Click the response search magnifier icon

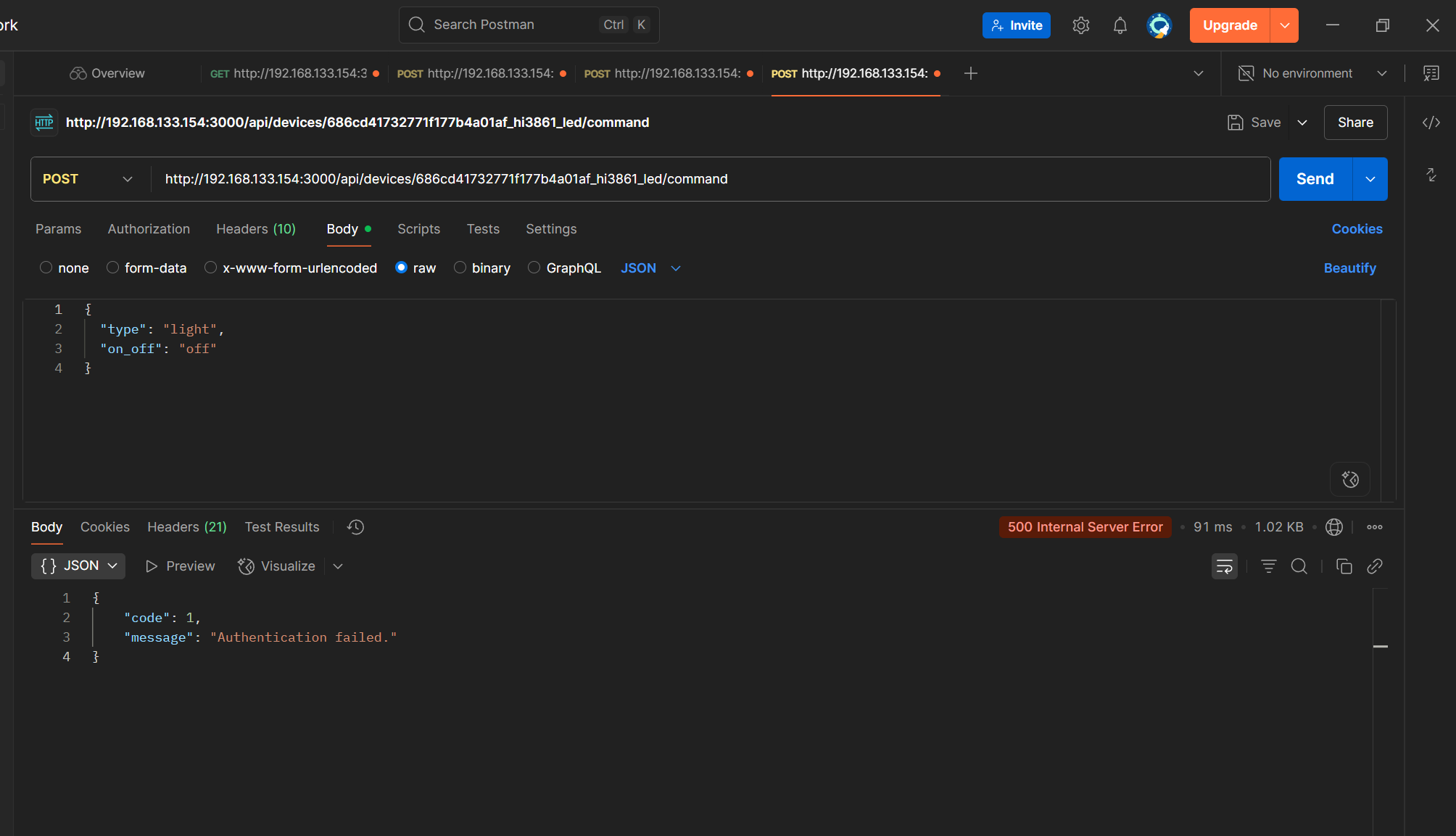tap(1299, 566)
